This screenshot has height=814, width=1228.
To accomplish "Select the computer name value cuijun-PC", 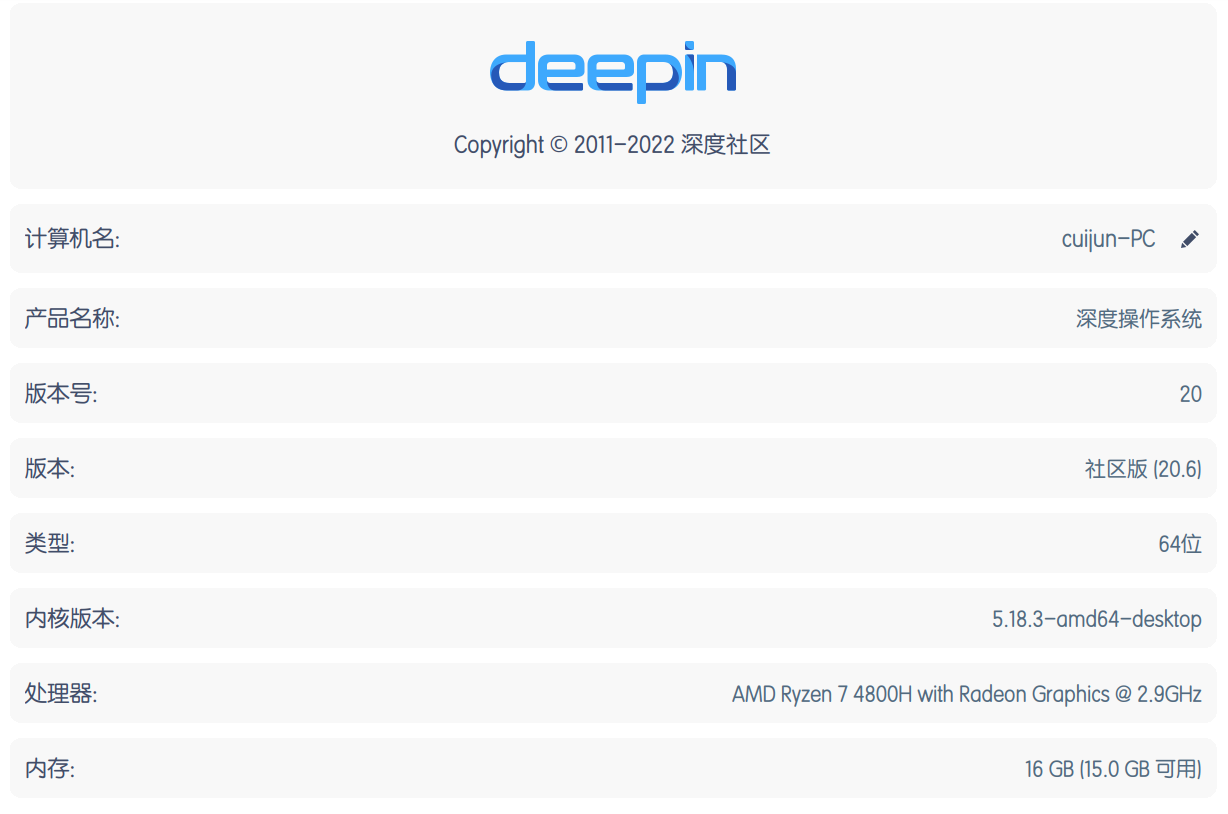I will tap(1108, 239).
